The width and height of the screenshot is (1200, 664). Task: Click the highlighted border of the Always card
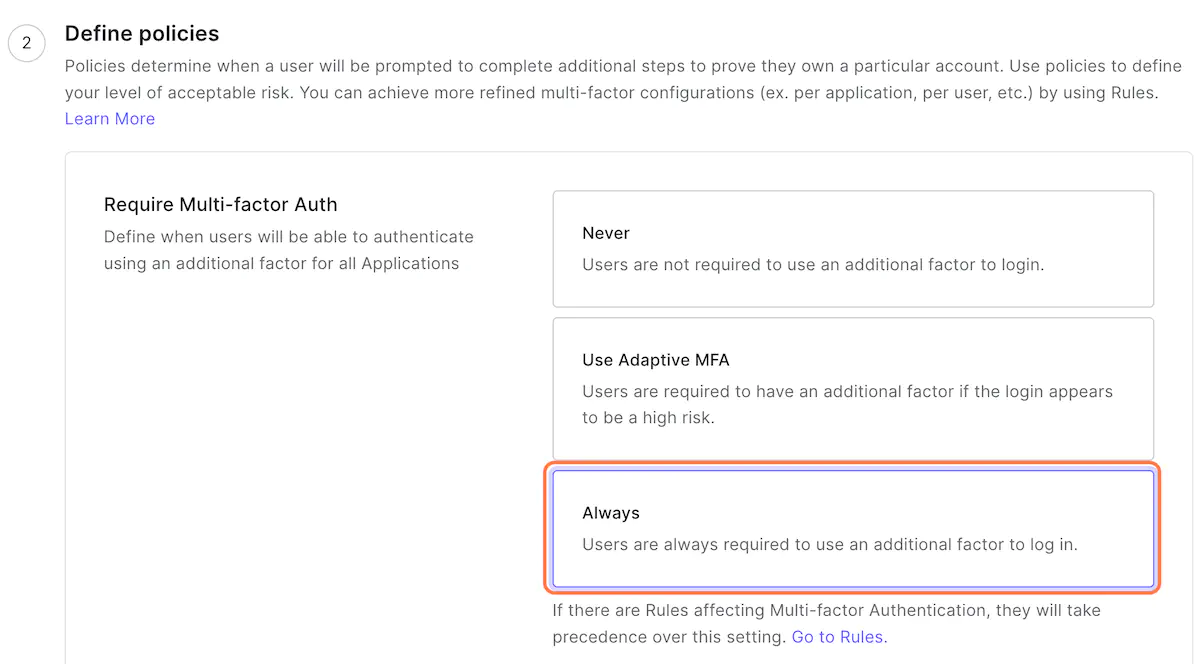pyautogui.click(x=853, y=466)
